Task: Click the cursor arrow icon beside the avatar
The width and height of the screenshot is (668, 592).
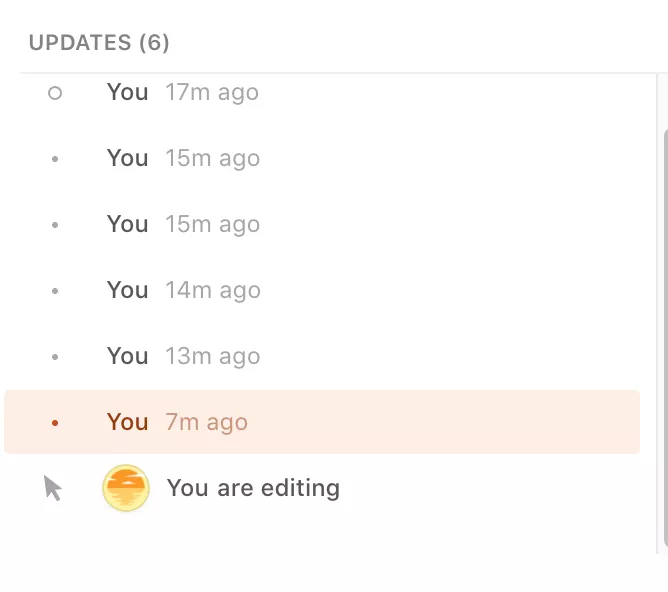Action: pos(53,488)
